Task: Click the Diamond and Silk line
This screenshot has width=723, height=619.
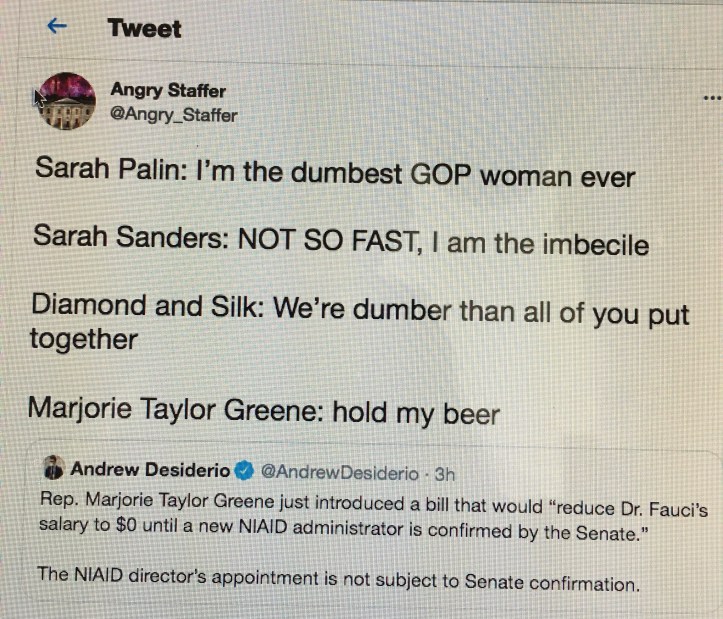Action: [x=358, y=310]
